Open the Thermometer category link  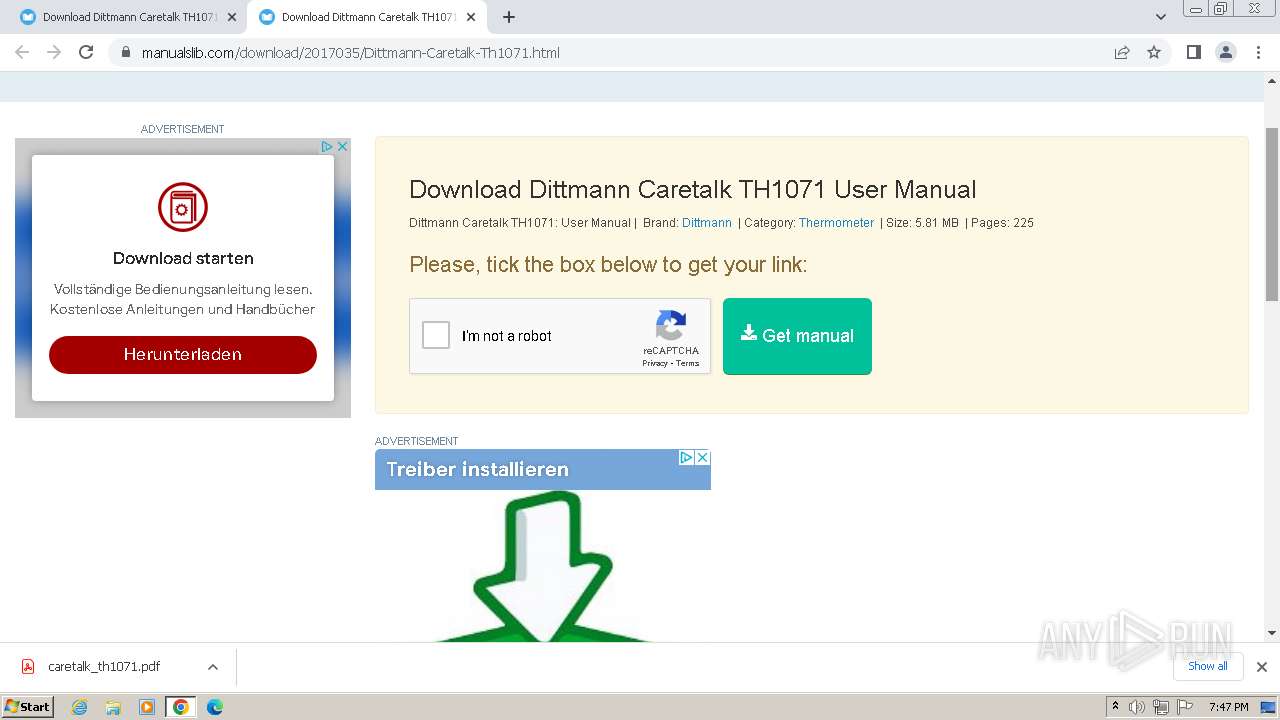[x=836, y=223]
